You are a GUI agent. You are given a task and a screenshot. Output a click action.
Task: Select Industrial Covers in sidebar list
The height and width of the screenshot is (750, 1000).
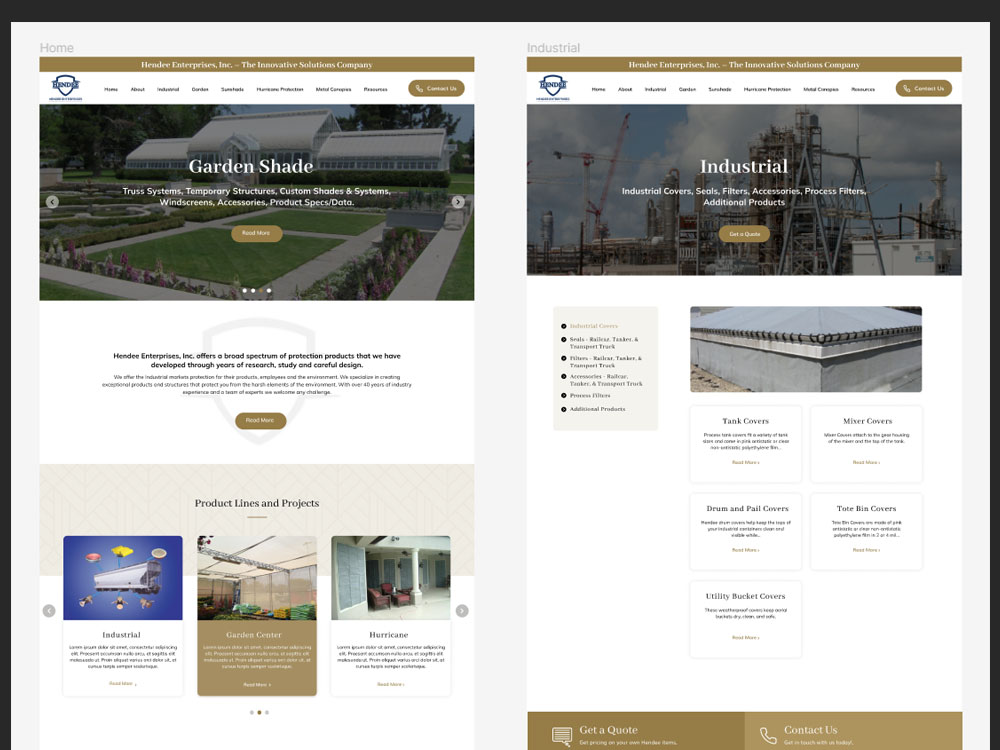(594, 326)
